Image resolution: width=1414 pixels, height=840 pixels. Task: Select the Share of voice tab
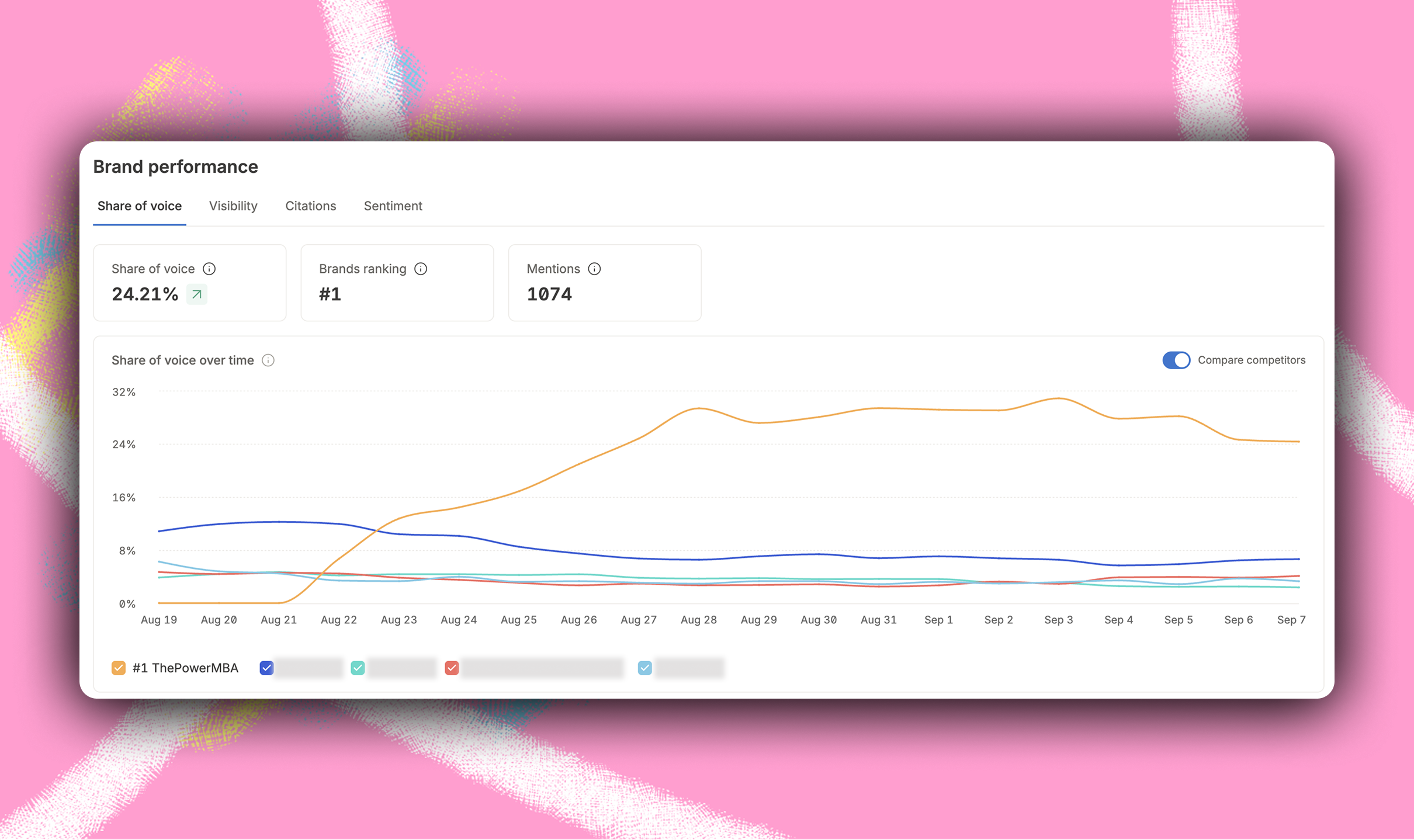point(140,206)
